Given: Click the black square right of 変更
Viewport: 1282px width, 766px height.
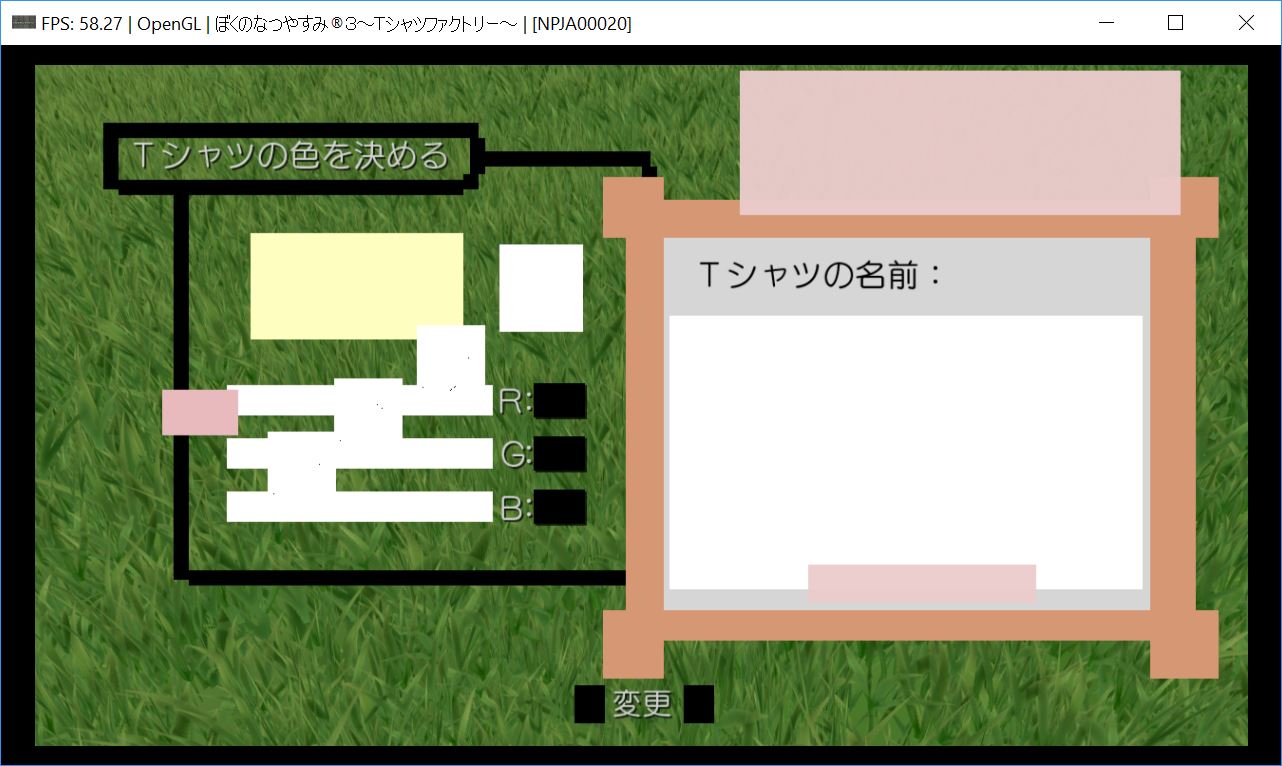Looking at the screenshot, I should pos(699,704).
